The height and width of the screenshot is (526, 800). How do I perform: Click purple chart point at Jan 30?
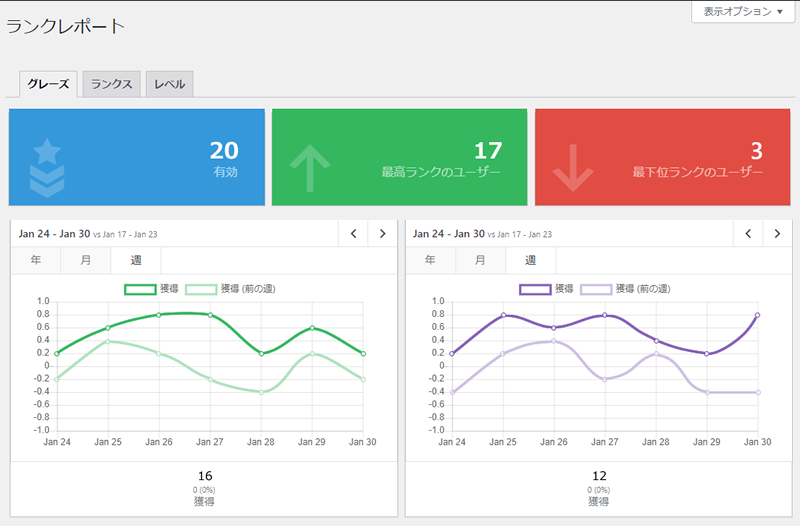pyautogui.click(x=758, y=315)
